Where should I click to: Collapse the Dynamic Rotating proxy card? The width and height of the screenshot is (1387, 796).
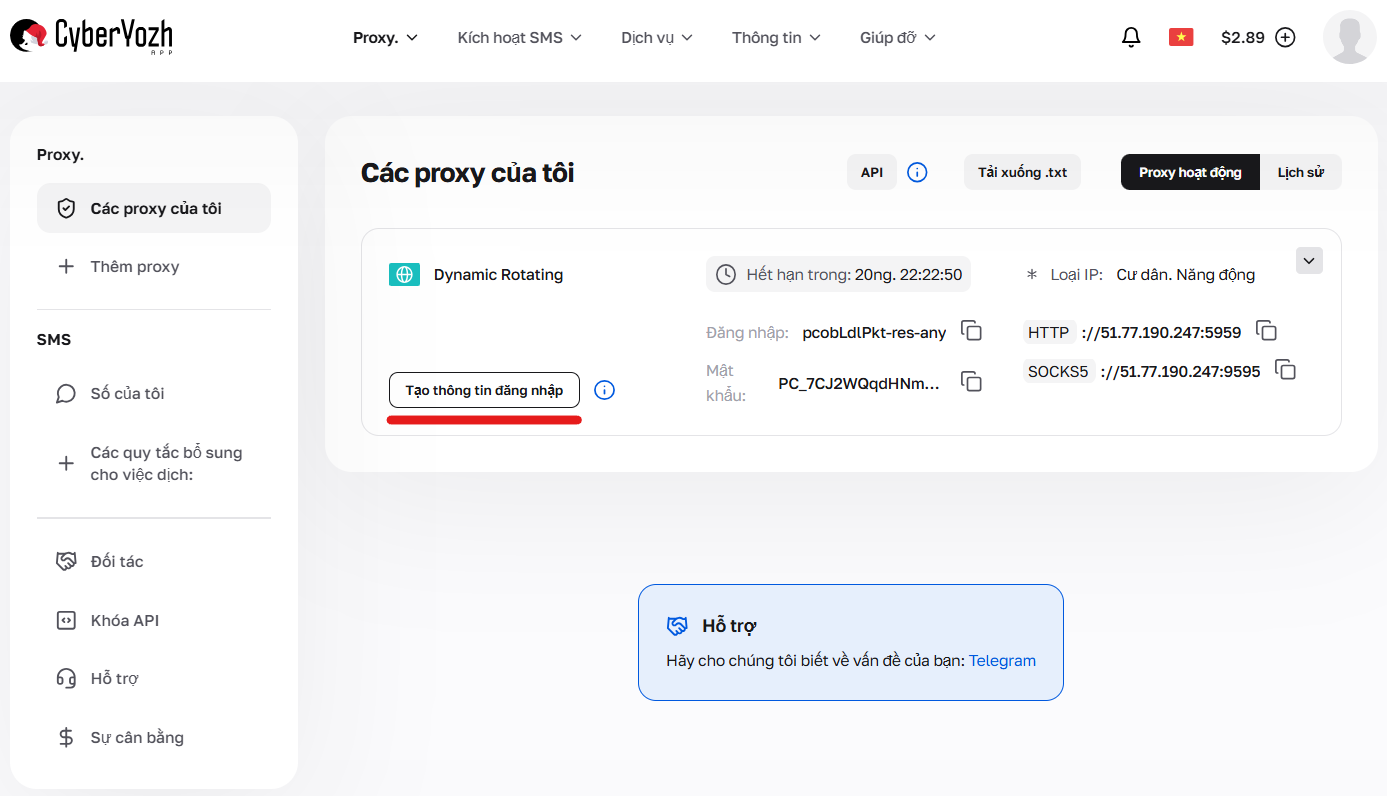click(1308, 260)
